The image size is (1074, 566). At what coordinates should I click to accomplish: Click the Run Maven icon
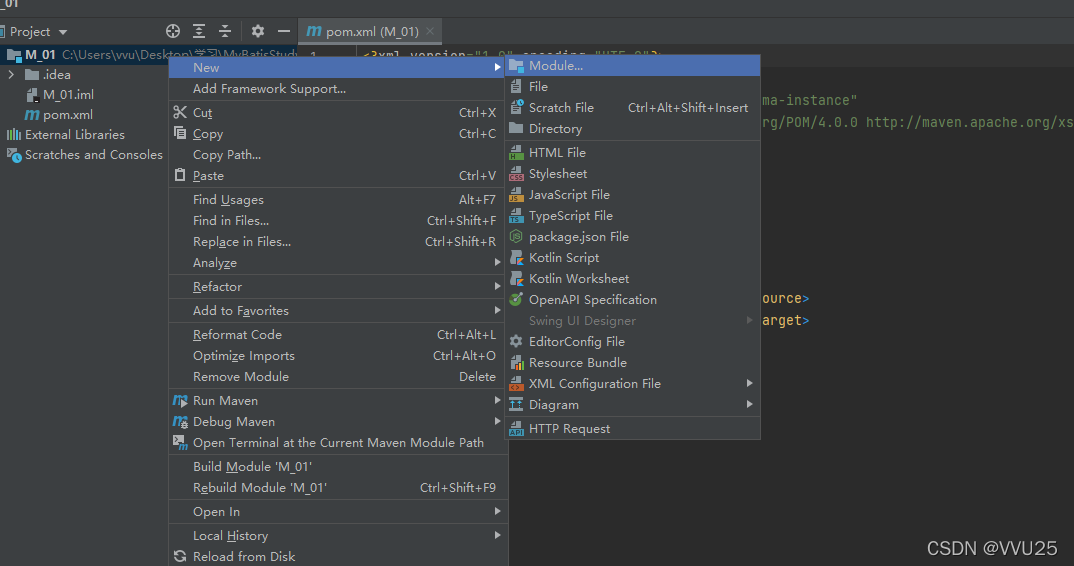click(x=180, y=401)
